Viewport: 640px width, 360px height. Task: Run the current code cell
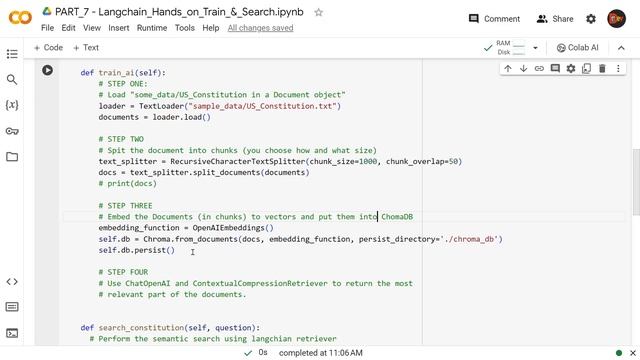pos(47,70)
